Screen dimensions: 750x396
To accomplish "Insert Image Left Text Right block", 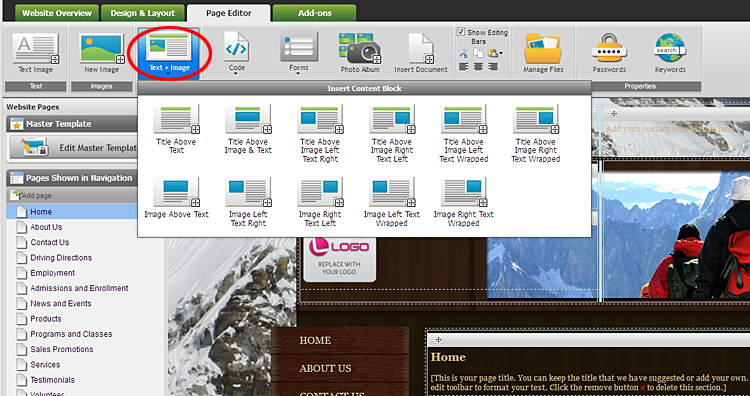I will coord(248,202).
